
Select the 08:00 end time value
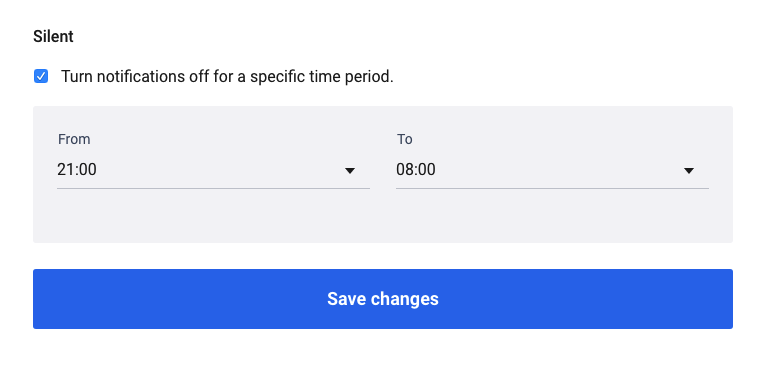(x=416, y=170)
